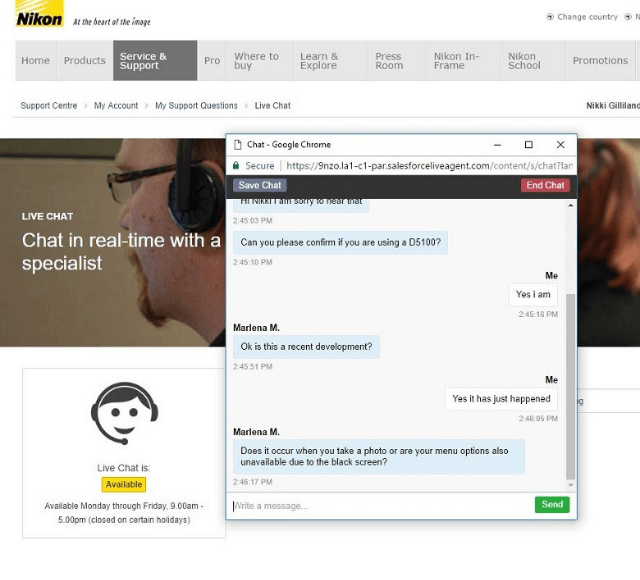640x580 pixels.
Task: Open the Products menu
Action: (84, 60)
